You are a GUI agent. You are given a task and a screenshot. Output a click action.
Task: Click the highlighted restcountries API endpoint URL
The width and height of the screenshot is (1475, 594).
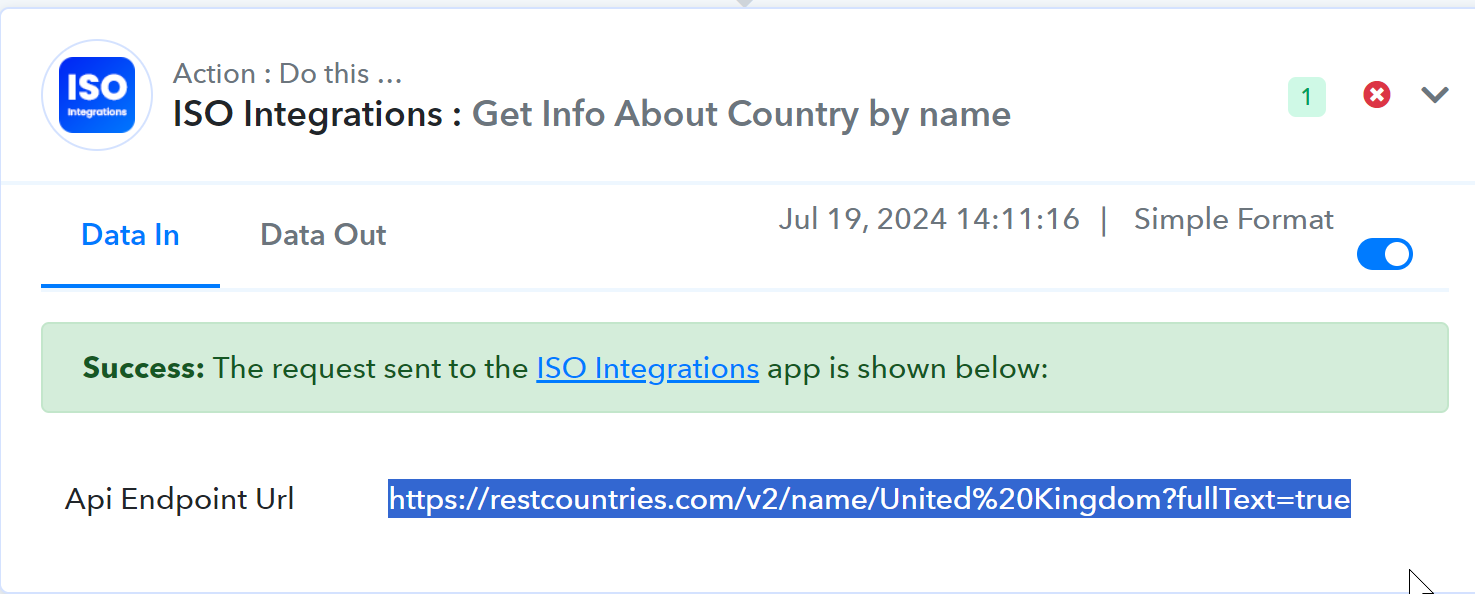tap(869, 498)
